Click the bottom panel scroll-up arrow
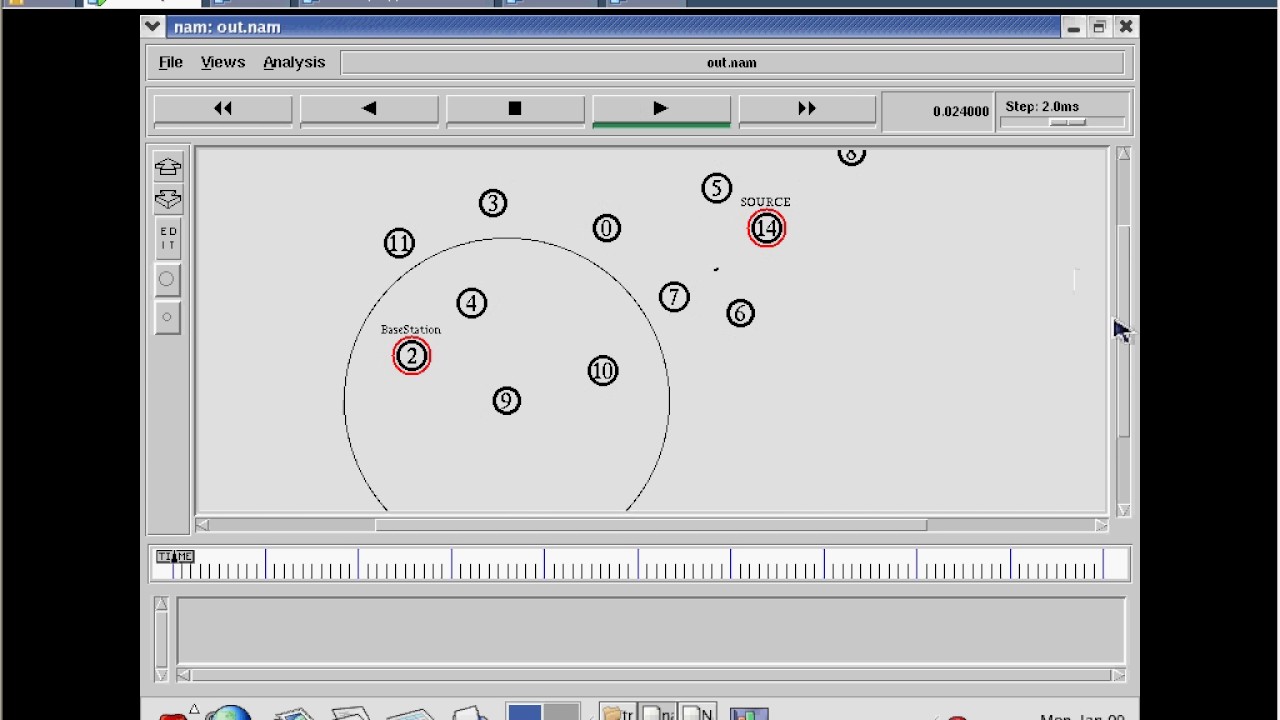 161,605
